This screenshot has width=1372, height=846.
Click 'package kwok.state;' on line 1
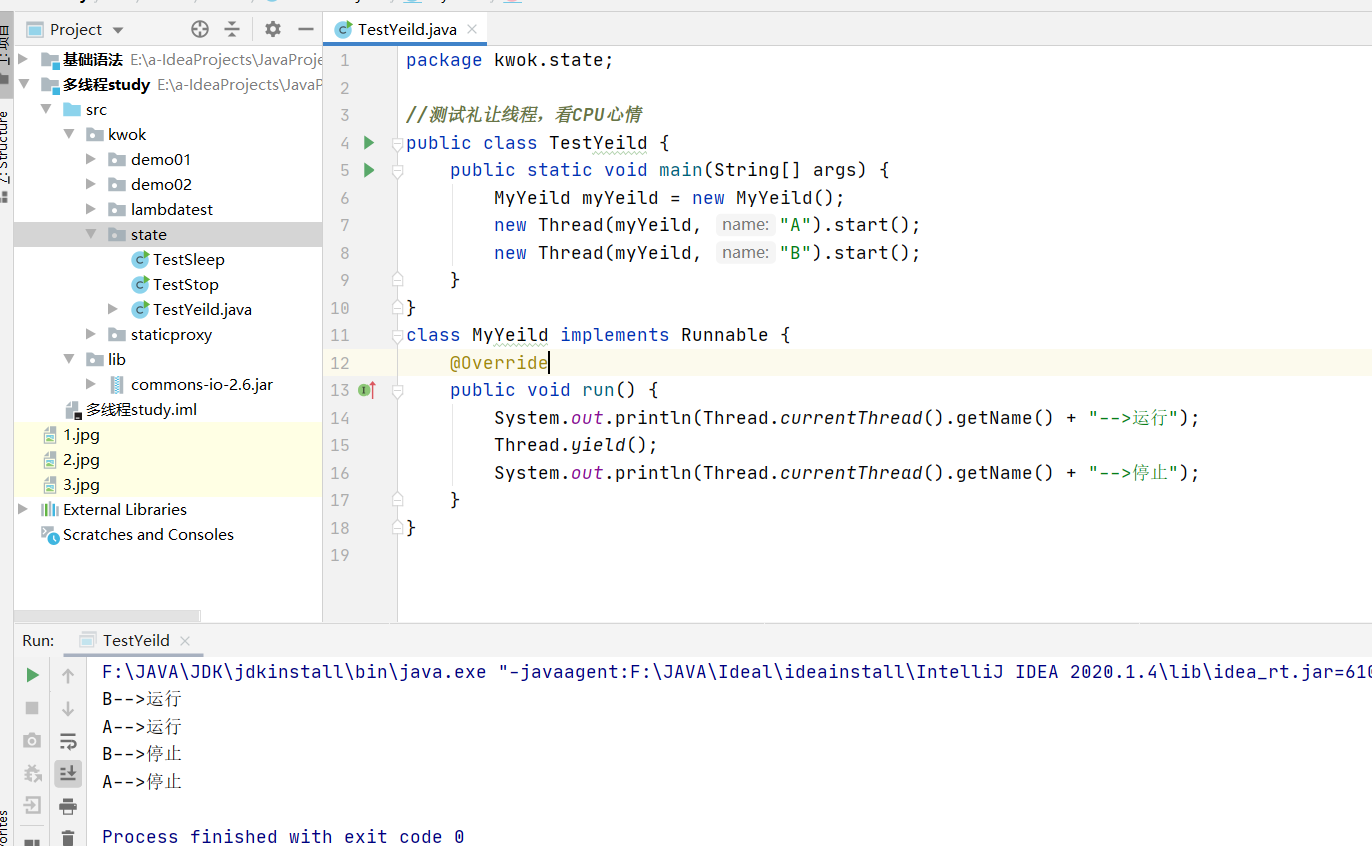click(x=510, y=60)
